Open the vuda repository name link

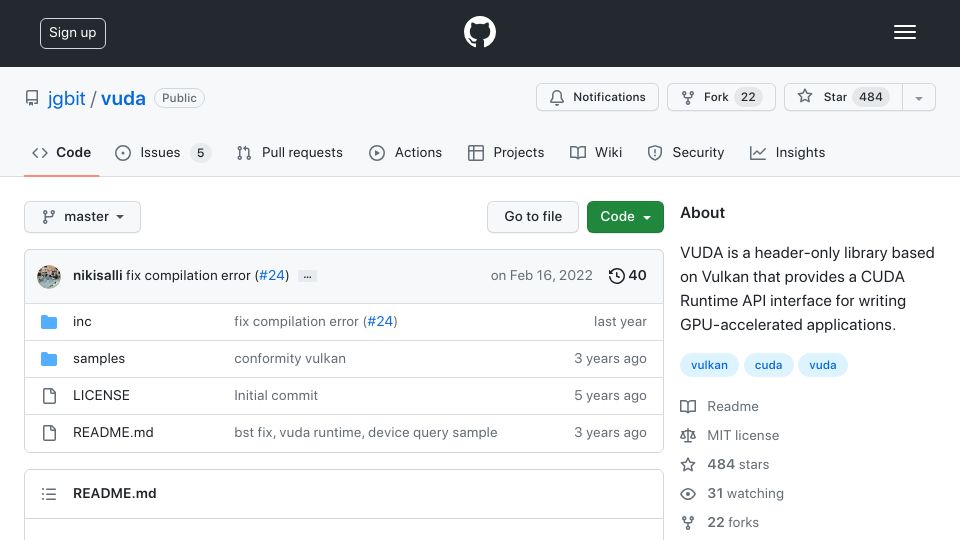click(123, 98)
